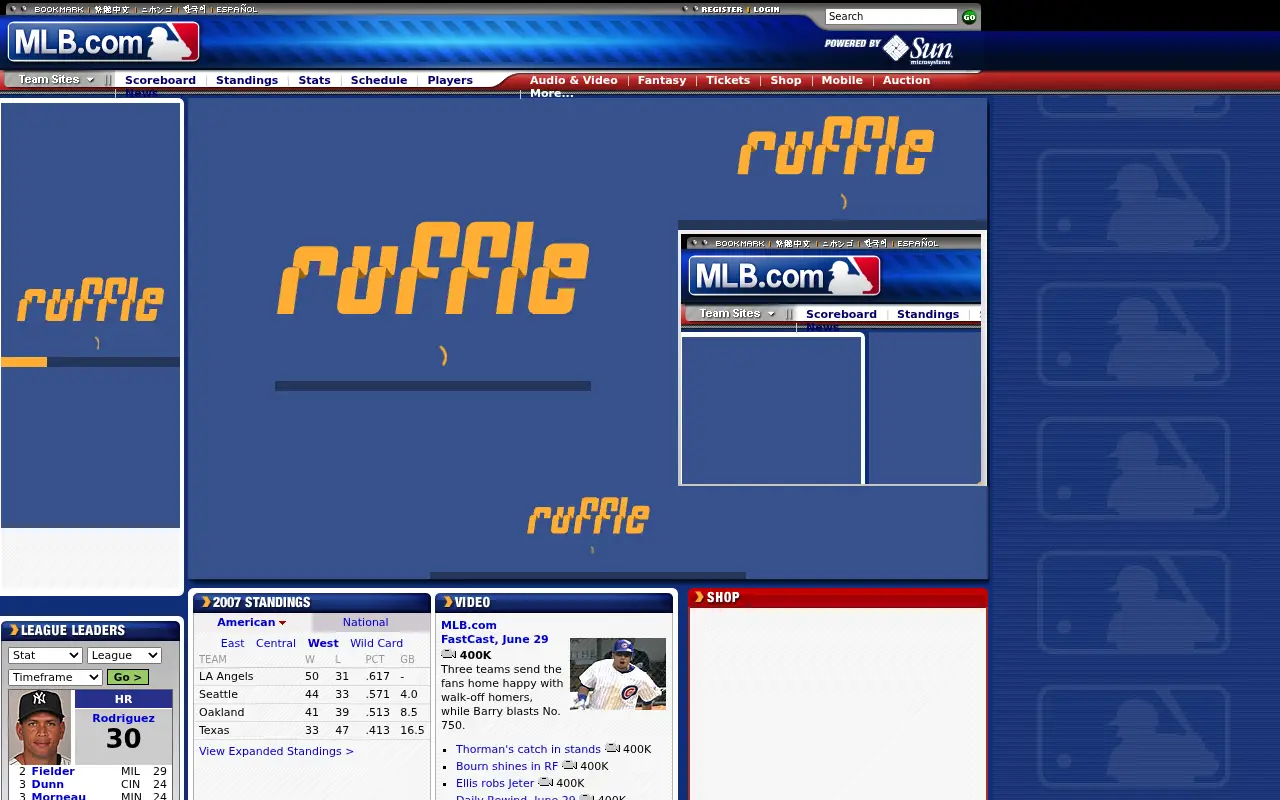1280x800 pixels.
Task: Click the Ruffle loading progress bar in the left panel
Action: [x=90, y=362]
